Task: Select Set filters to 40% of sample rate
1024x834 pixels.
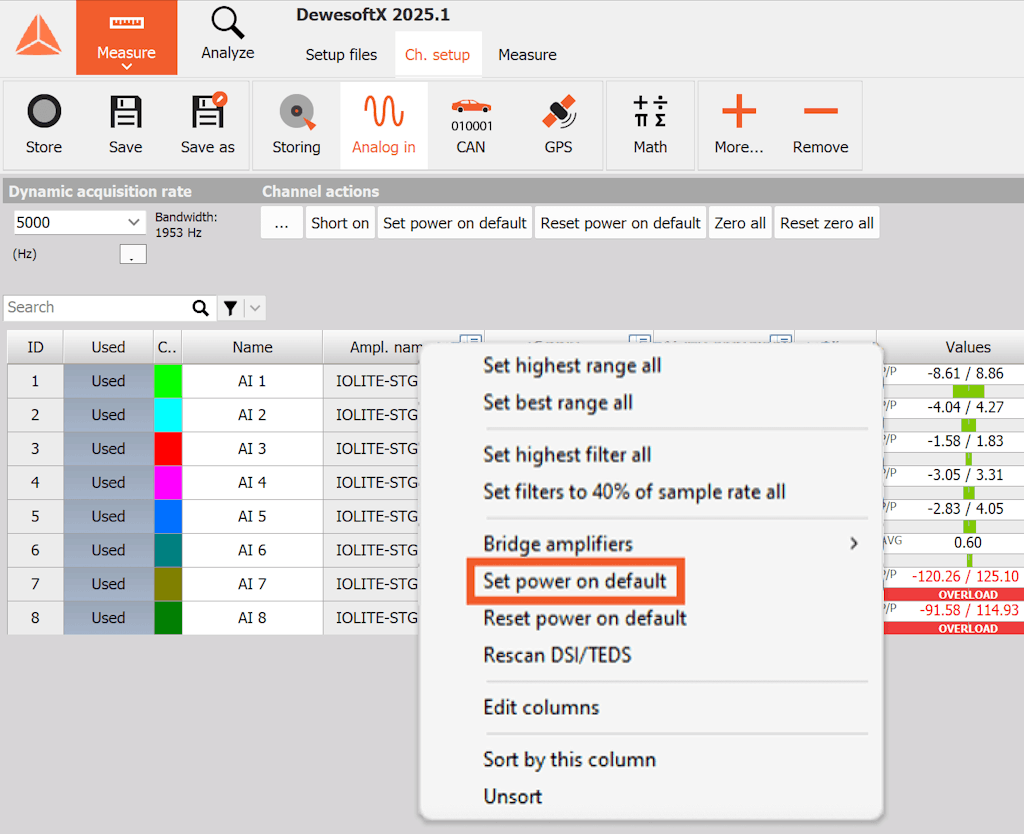Action: coord(634,492)
